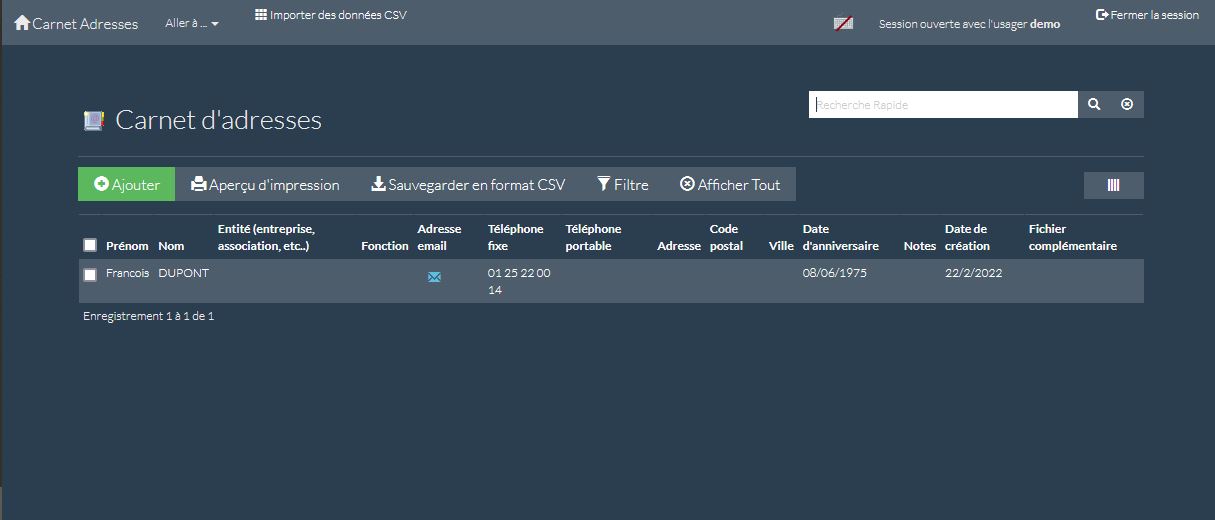Screen dimensions: 1215x520
Task: Sort by Date d'anniversaire column header
Action: [x=840, y=237]
